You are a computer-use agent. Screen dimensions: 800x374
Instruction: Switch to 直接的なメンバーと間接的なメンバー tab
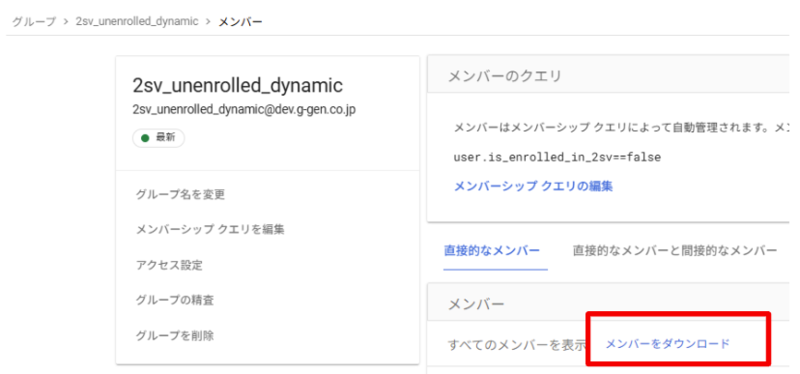[674, 251]
